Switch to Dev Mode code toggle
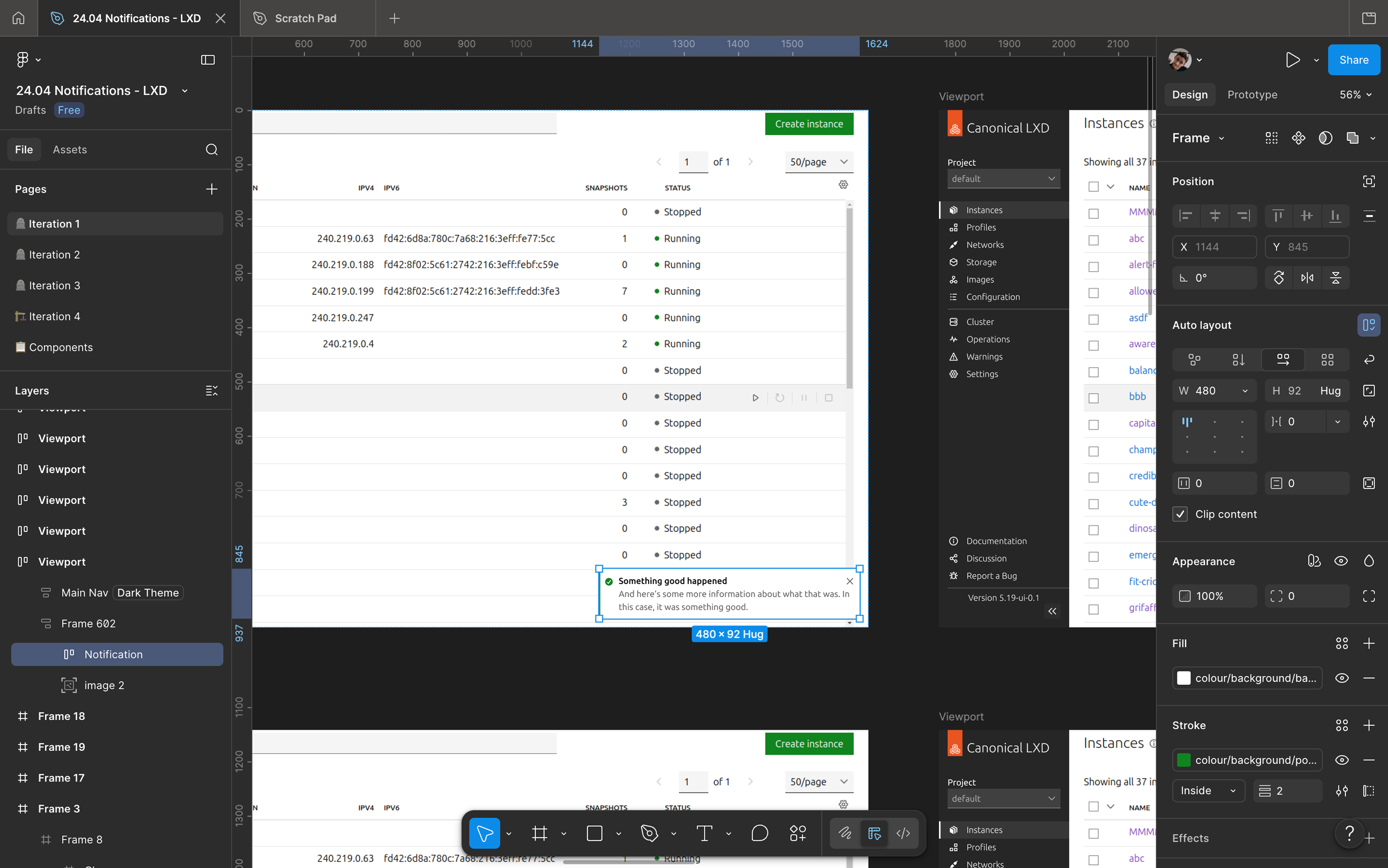The width and height of the screenshot is (1388, 868). click(903, 833)
